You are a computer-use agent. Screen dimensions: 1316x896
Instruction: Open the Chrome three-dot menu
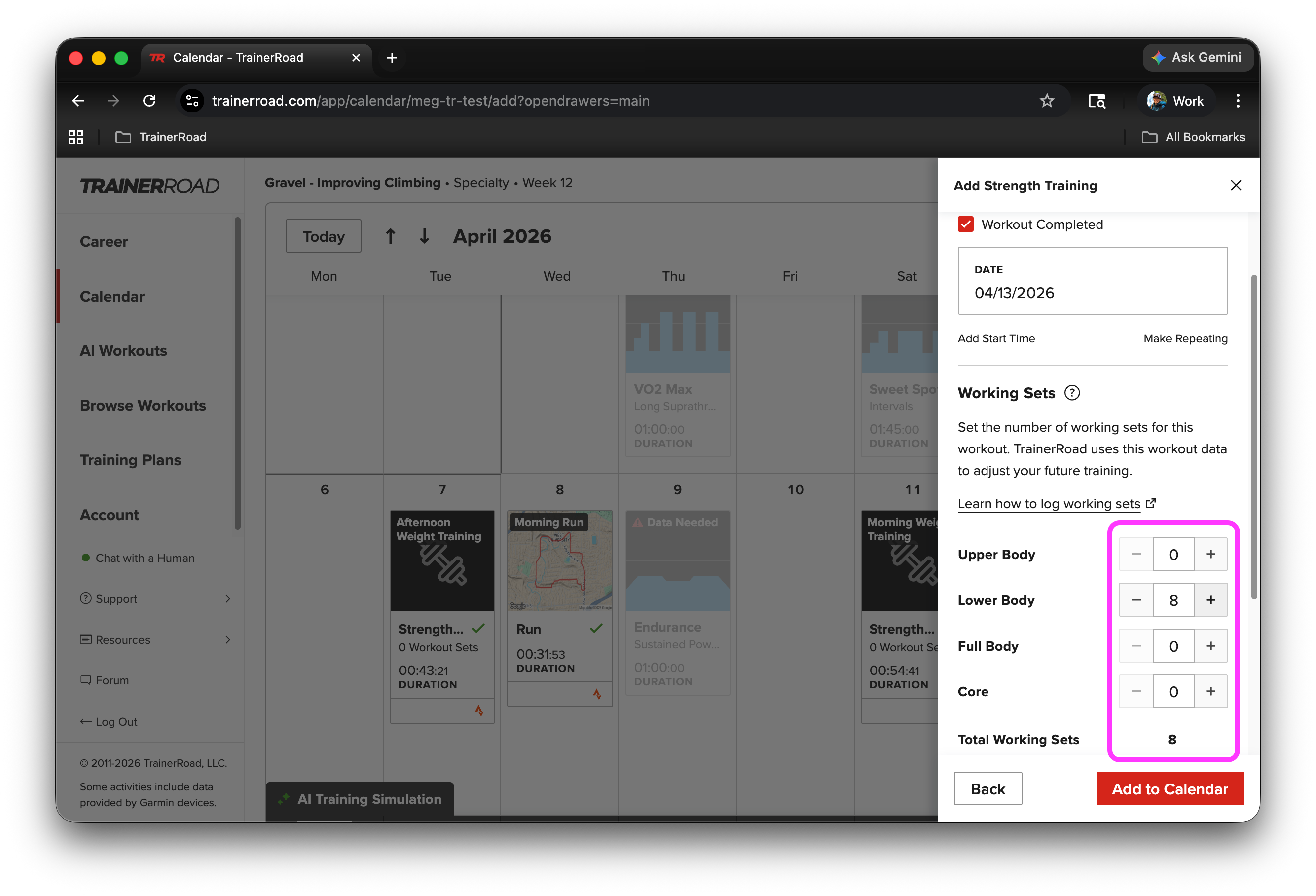click(1238, 101)
